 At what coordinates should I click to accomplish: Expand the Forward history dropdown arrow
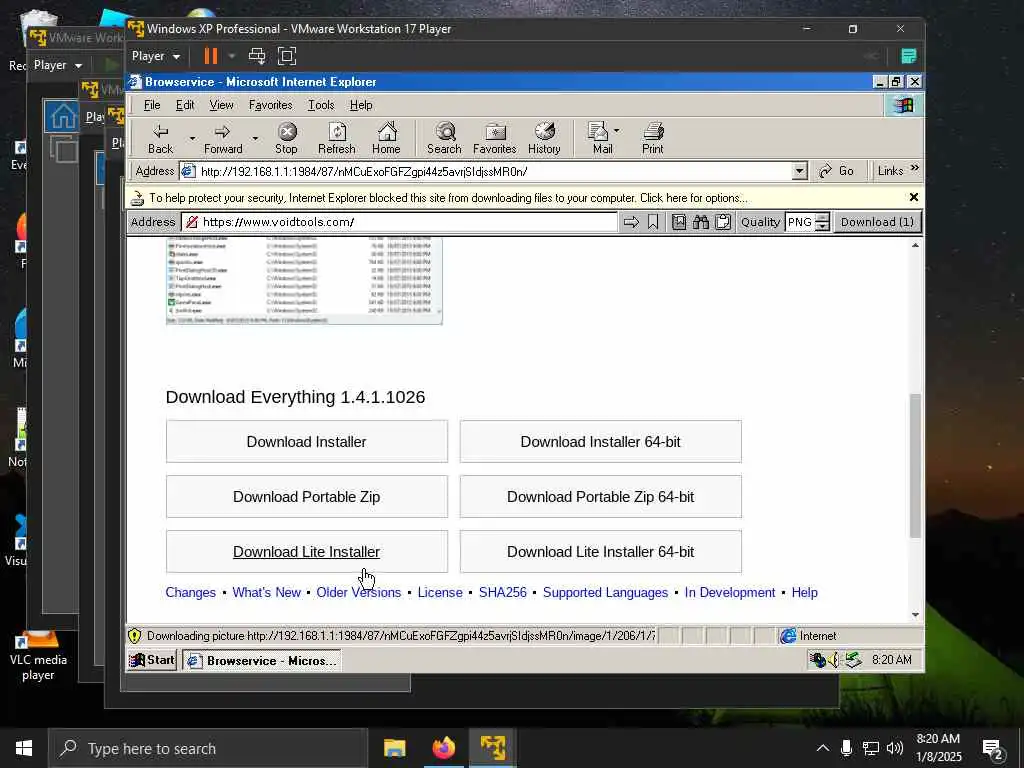(255, 138)
